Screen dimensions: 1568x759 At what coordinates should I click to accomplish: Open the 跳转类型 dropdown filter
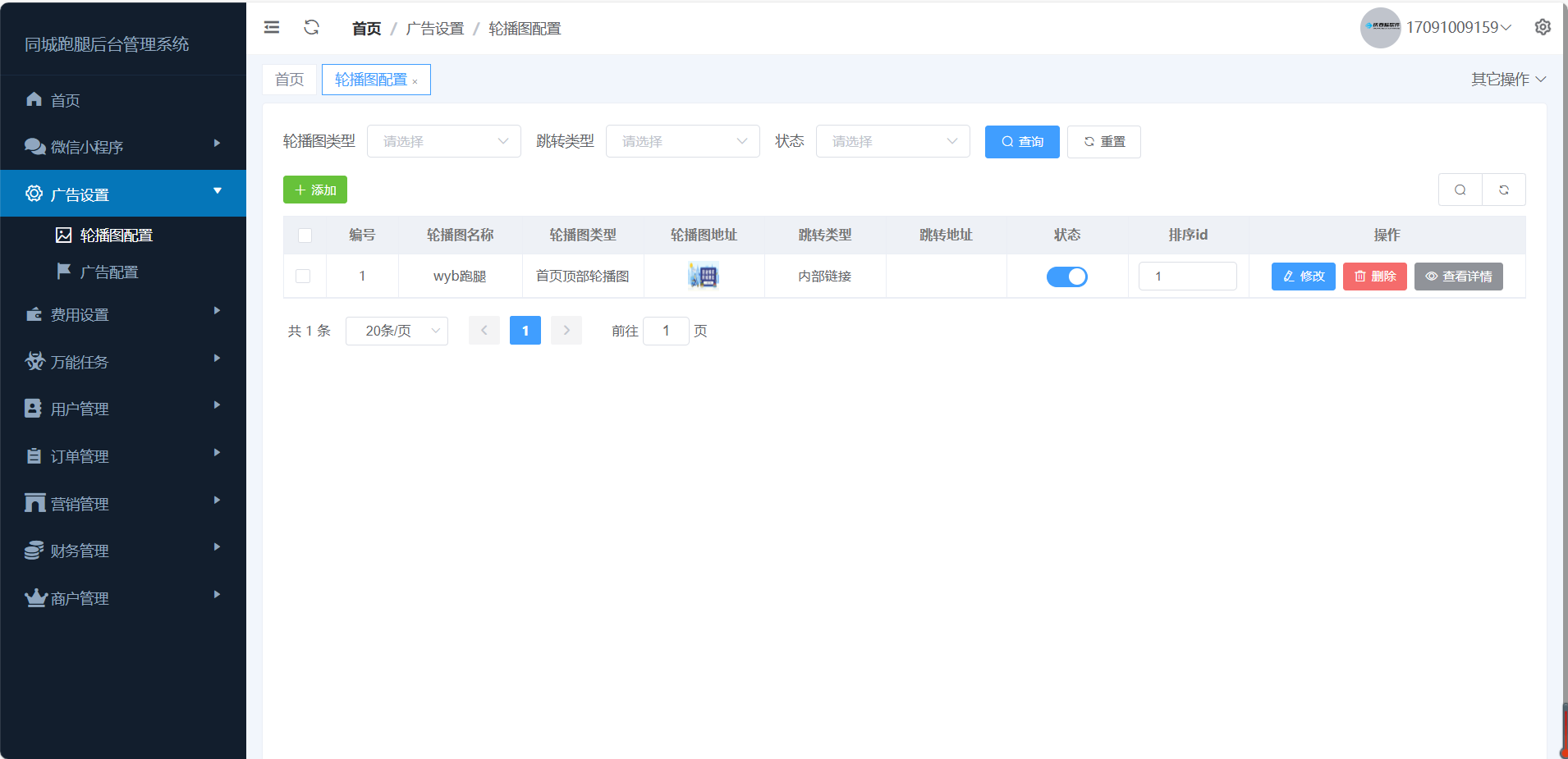pos(682,141)
